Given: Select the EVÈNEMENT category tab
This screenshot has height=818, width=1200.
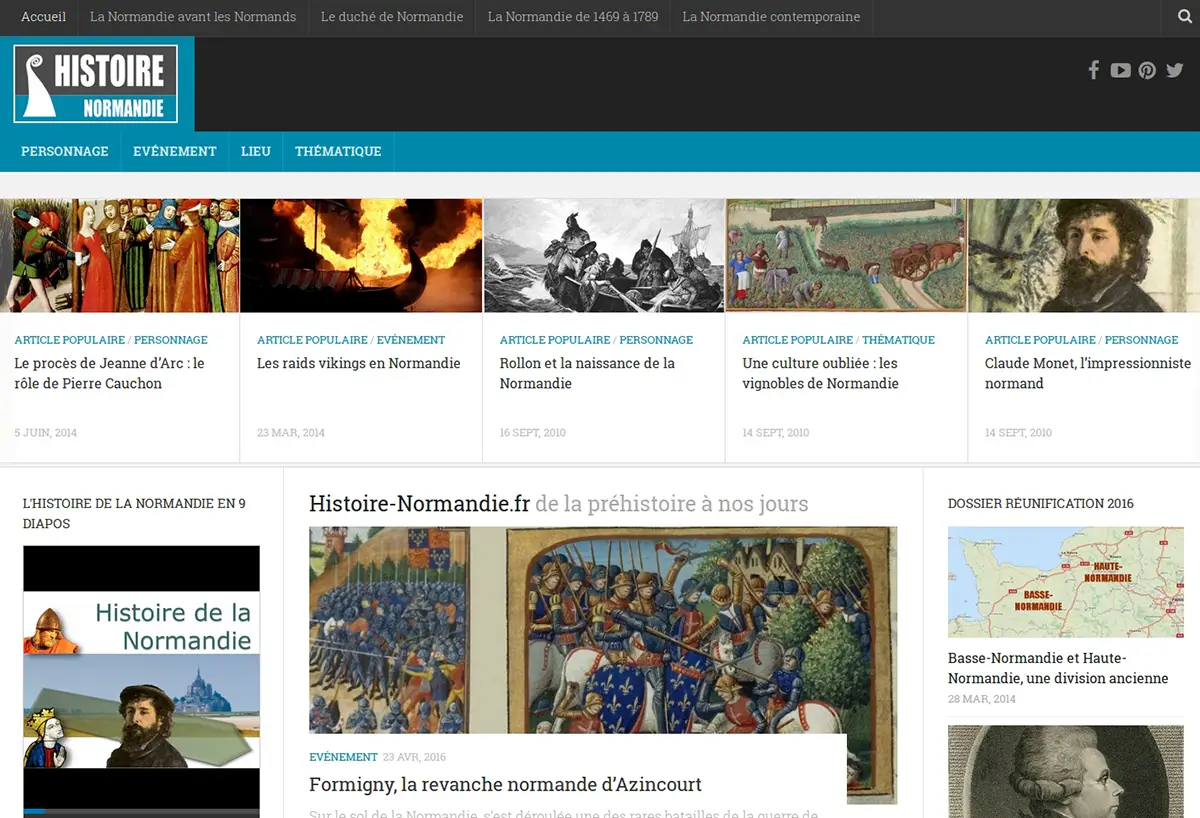Looking at the screenshot, I should click(175, 151).
